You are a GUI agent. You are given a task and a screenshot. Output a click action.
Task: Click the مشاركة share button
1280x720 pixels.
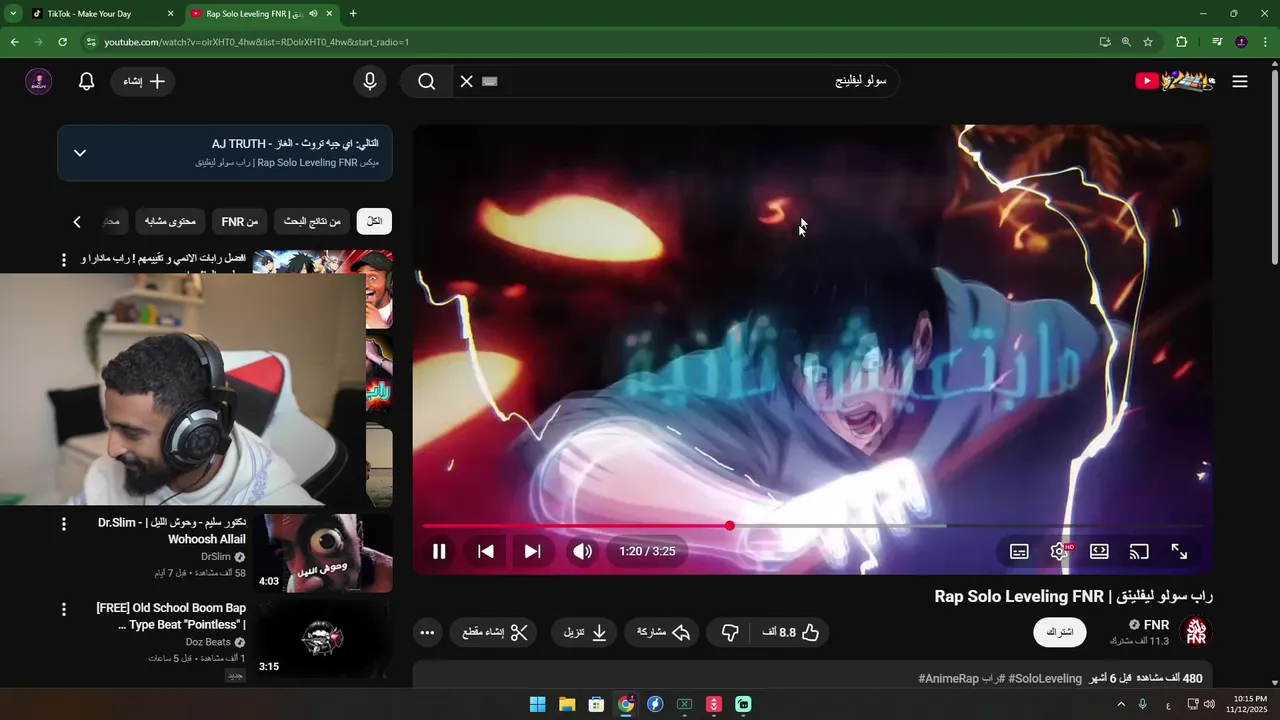tap(664, 632)
